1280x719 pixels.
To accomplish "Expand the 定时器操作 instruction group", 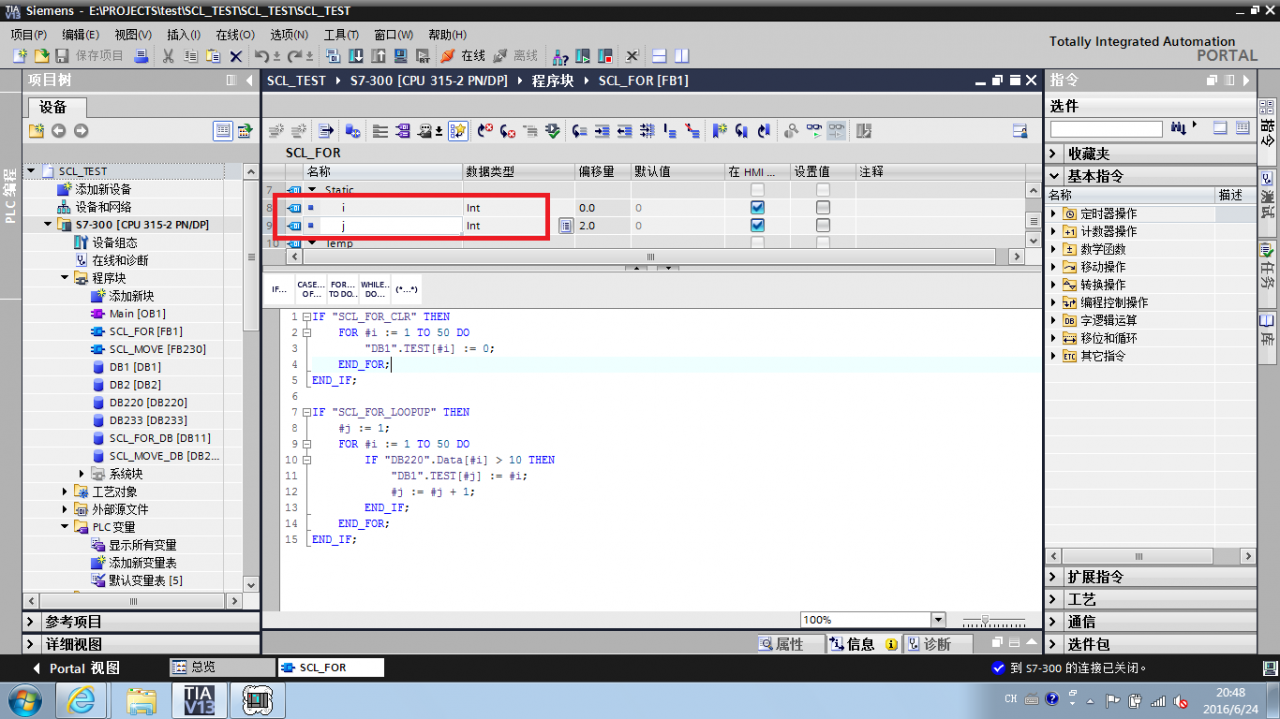I will pos(1053,214).
